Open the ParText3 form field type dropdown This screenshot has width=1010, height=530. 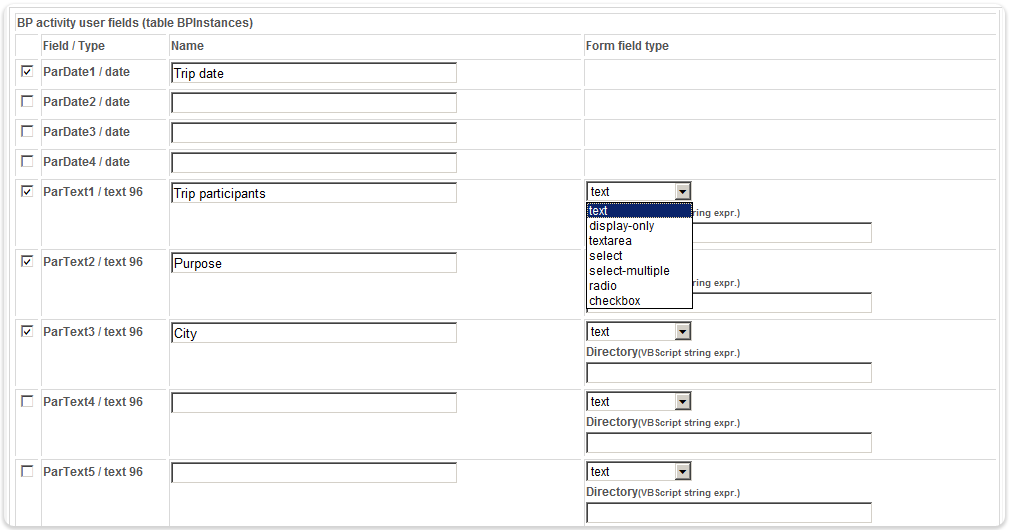[638, 332]
